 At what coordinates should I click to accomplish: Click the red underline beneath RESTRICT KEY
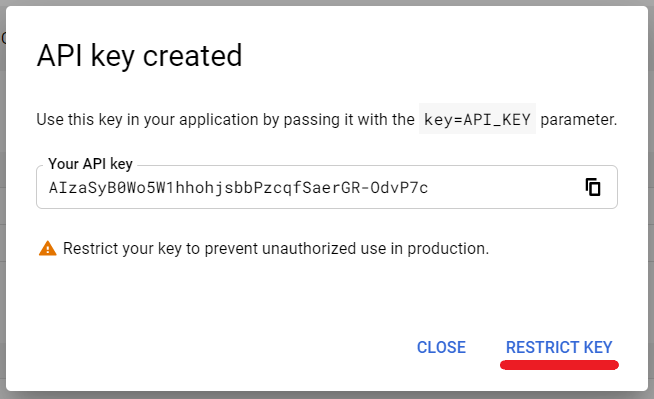(559, 365)
